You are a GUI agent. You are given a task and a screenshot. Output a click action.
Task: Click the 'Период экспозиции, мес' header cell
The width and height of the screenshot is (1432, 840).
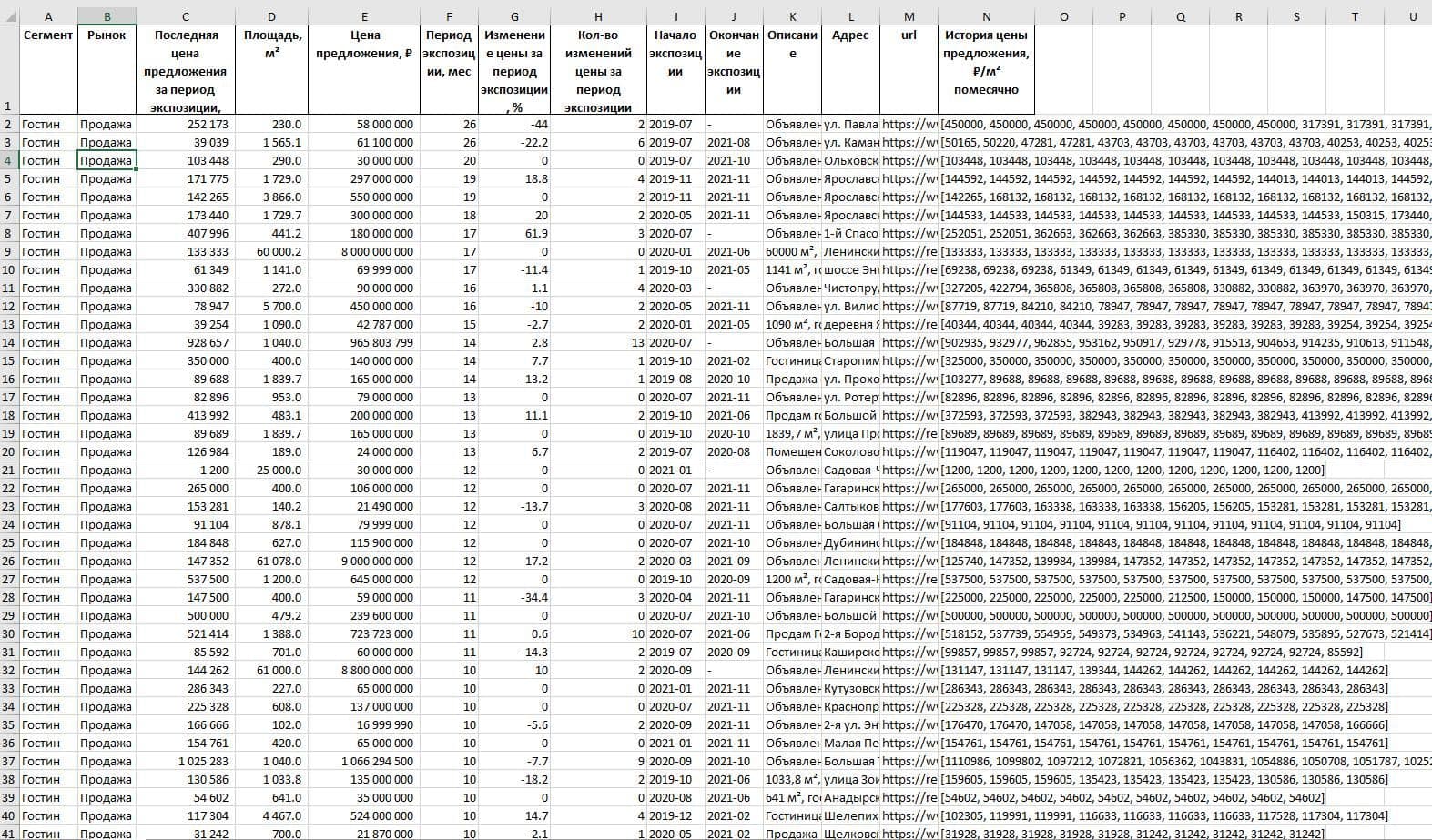click(449, 69)
